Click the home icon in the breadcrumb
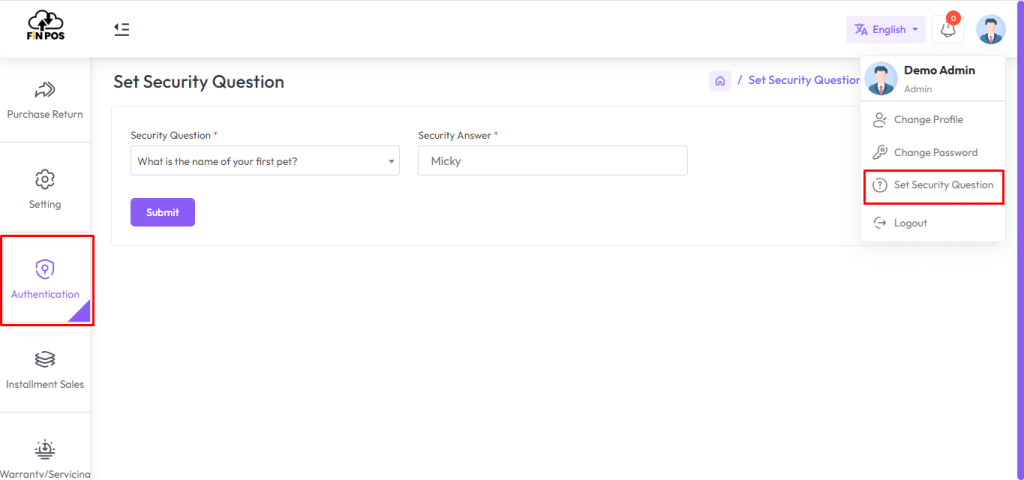This screenshot has width=1024, height=480. [720, 81]
